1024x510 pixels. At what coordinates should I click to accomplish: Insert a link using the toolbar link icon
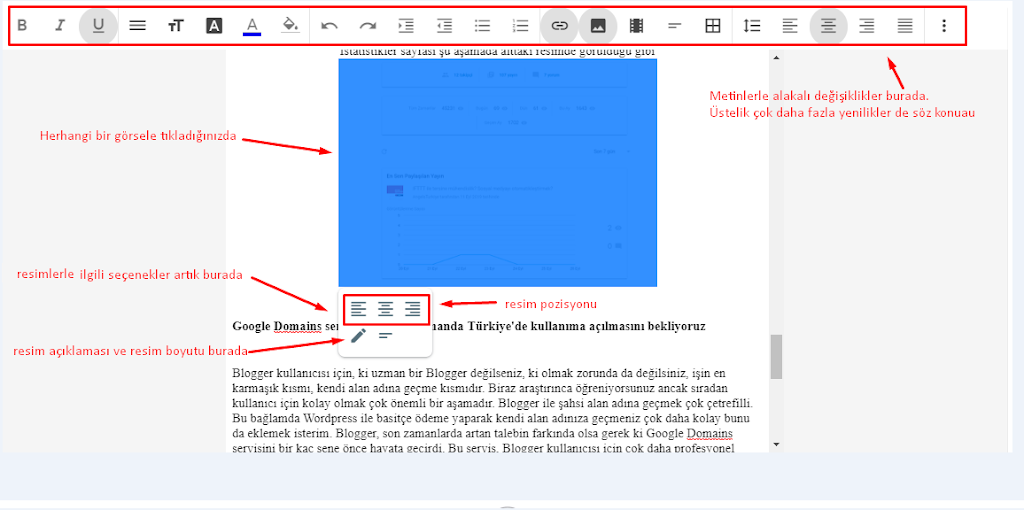(559, 26)
